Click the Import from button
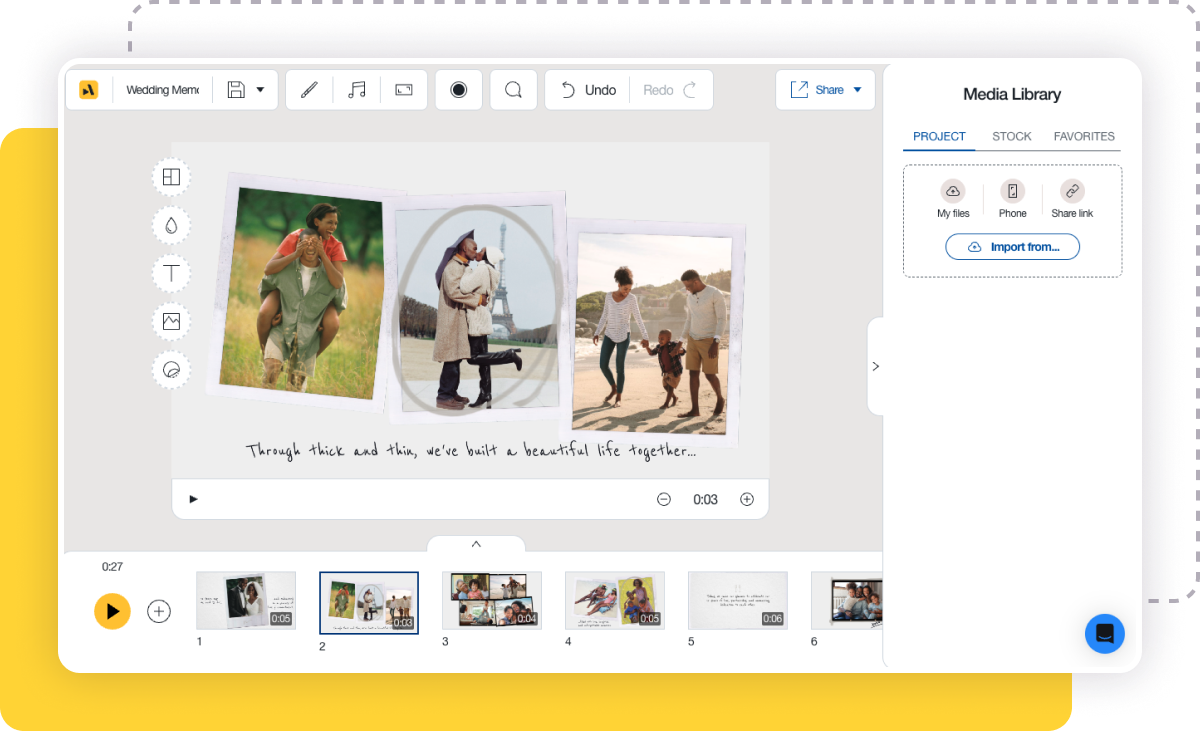This screenshot has width=1200, height=731. (1012, 246)
